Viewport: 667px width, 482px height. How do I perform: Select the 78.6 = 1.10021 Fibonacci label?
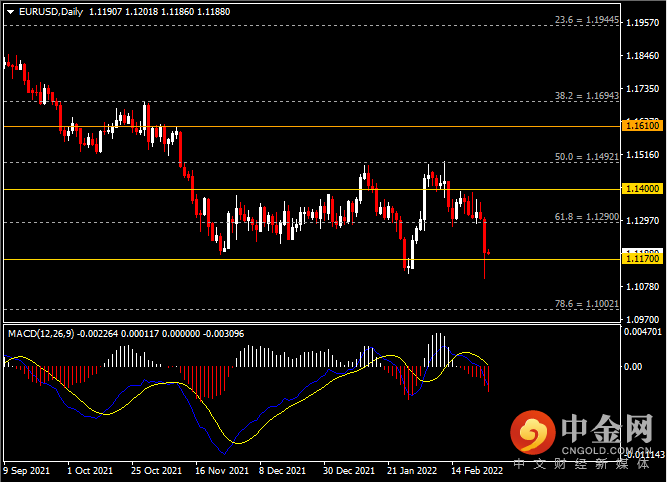[587, 304]
